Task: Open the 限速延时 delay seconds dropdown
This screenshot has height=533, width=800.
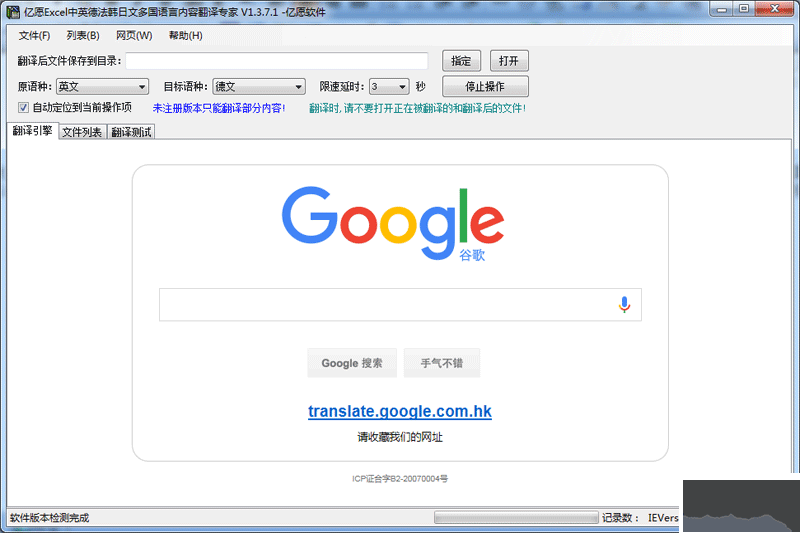Action: [x=389, y=87]
